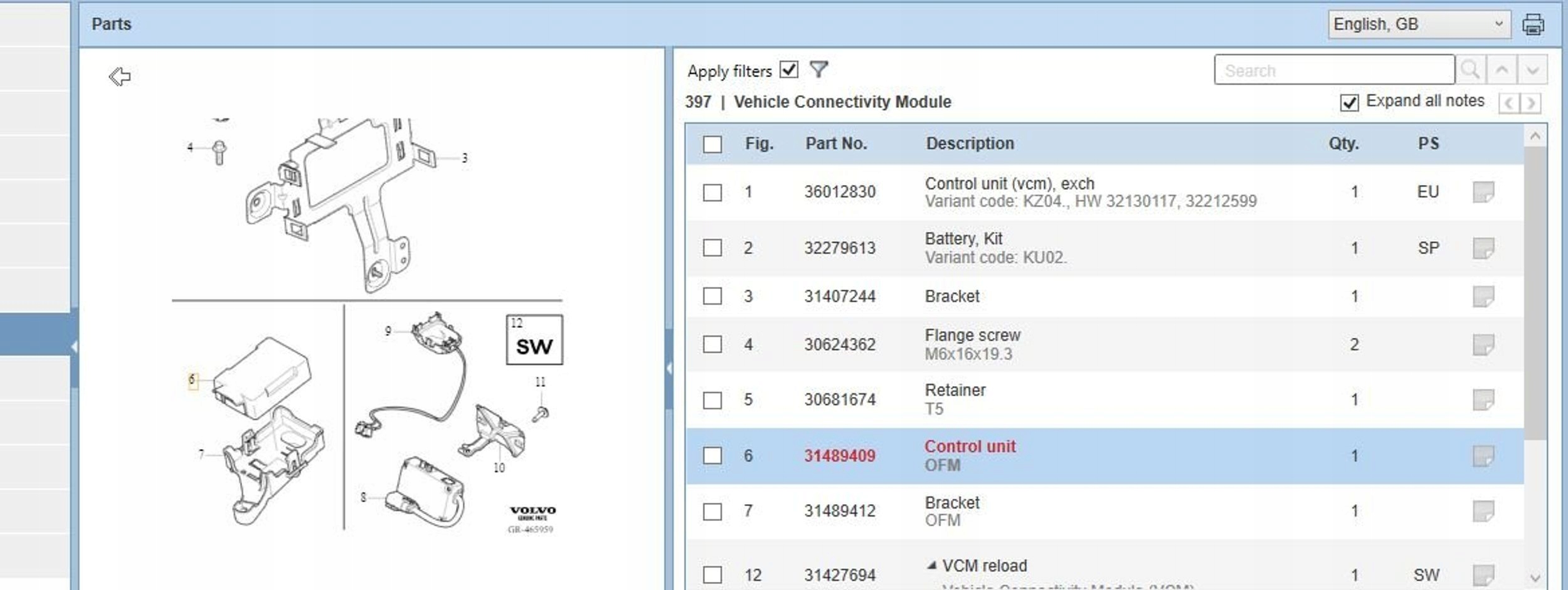The image size is (1568, 590).
Task: Tick the select-all checkbox in table header
Action: [x=712, y=144]
